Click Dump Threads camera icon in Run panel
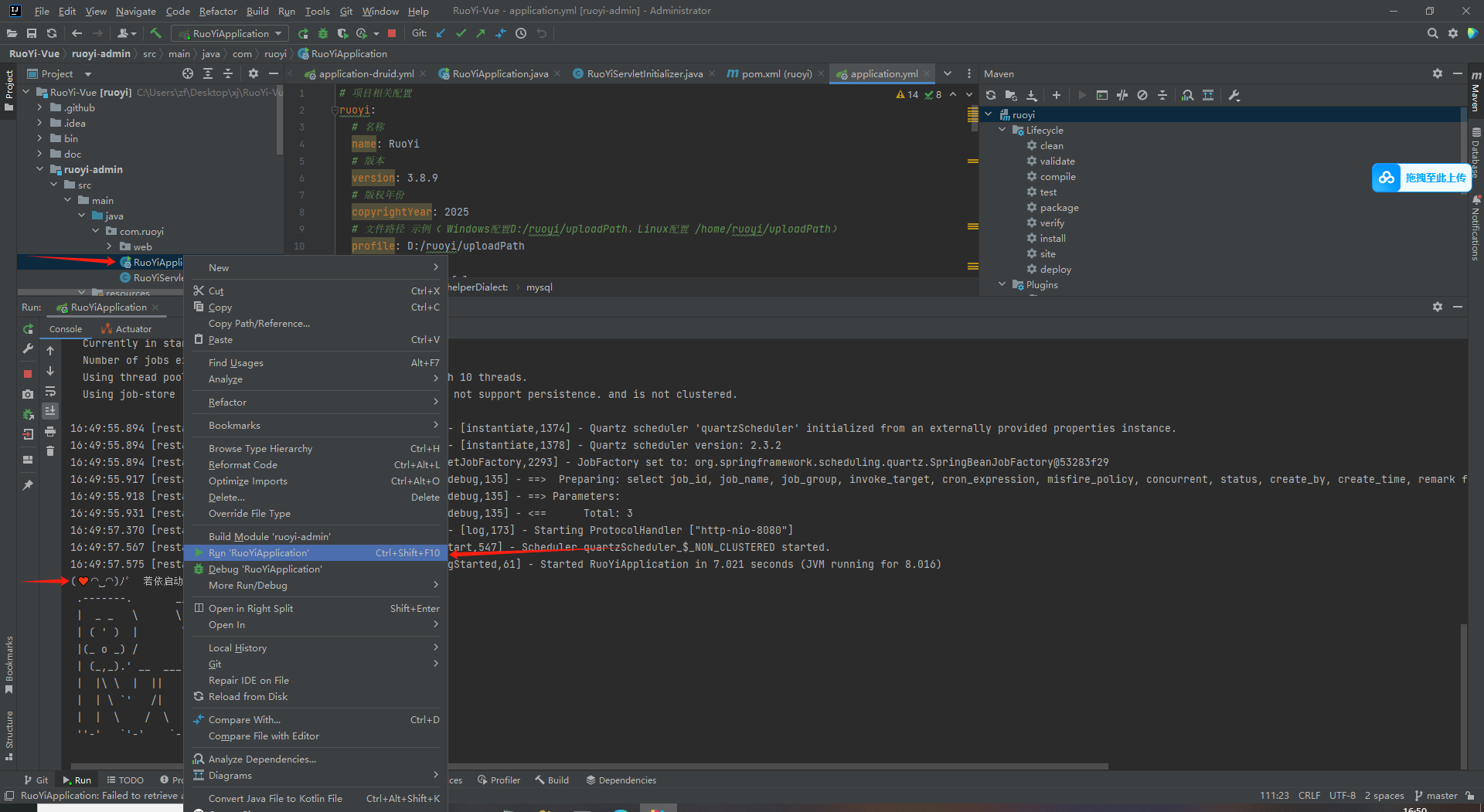The image size is (1484, 812). 28,394
